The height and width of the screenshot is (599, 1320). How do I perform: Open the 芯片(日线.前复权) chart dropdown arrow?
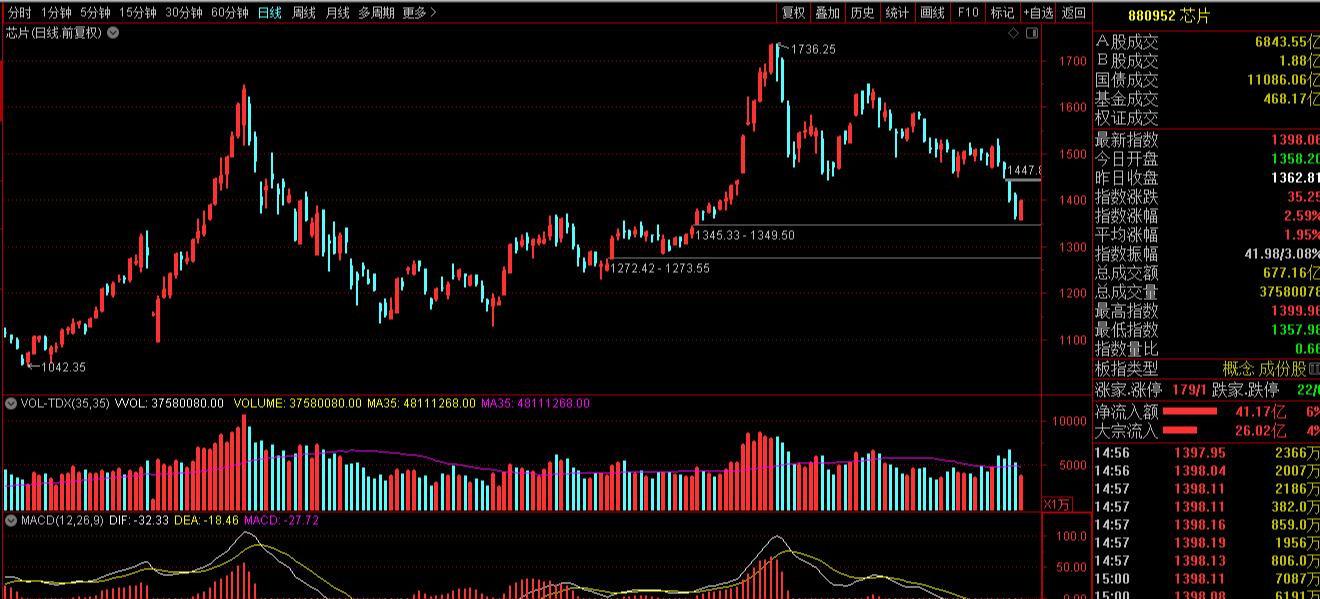click(x=113, y=33)
